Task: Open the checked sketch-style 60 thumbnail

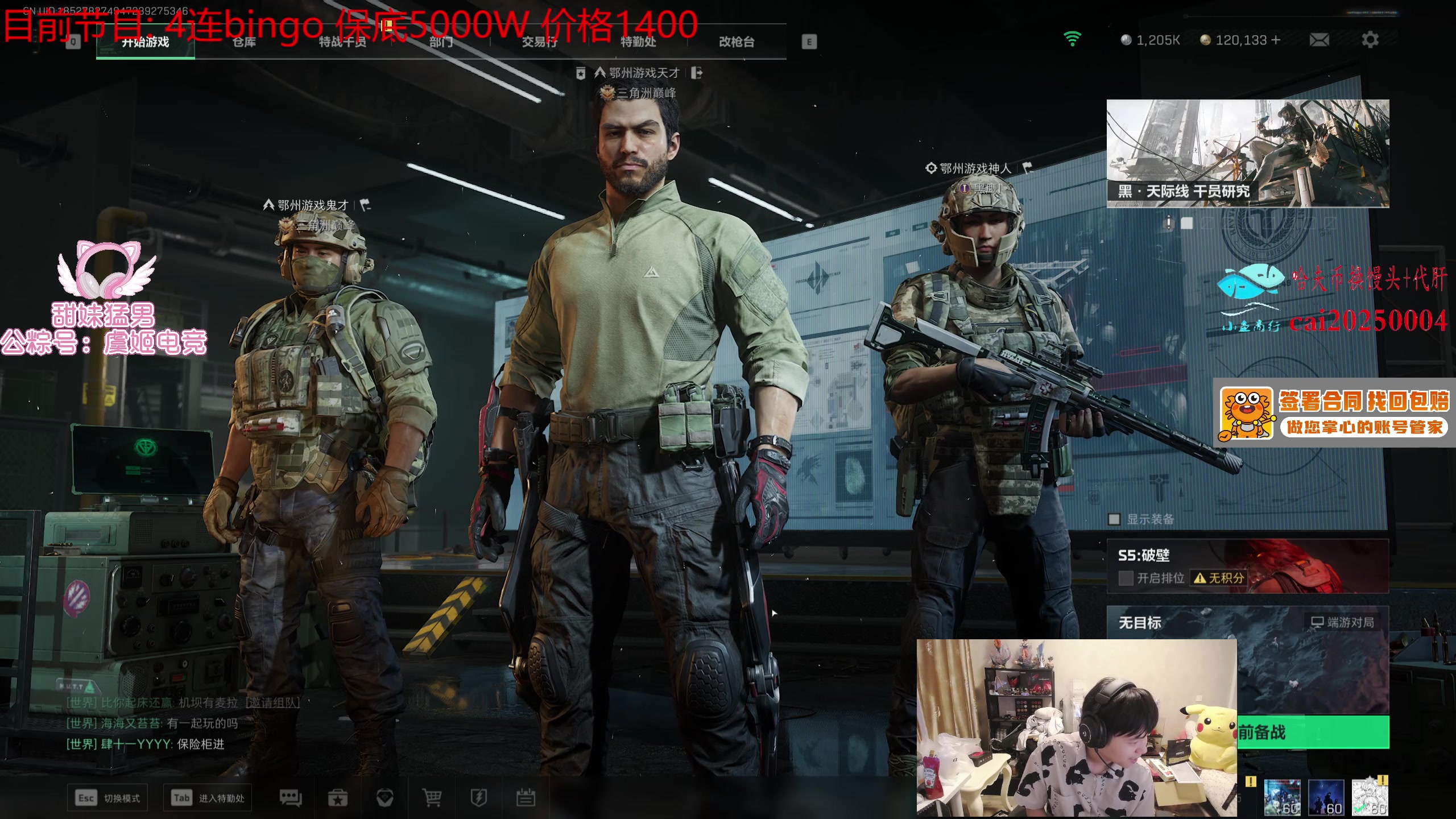Action: (x=1370, y=797)
